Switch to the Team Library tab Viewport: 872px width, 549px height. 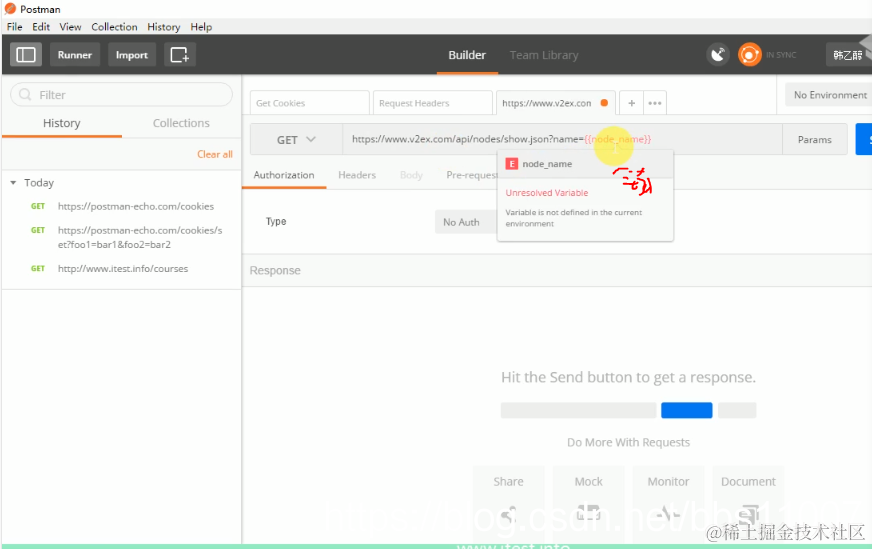pyautogui.click(x=544, y=55)
